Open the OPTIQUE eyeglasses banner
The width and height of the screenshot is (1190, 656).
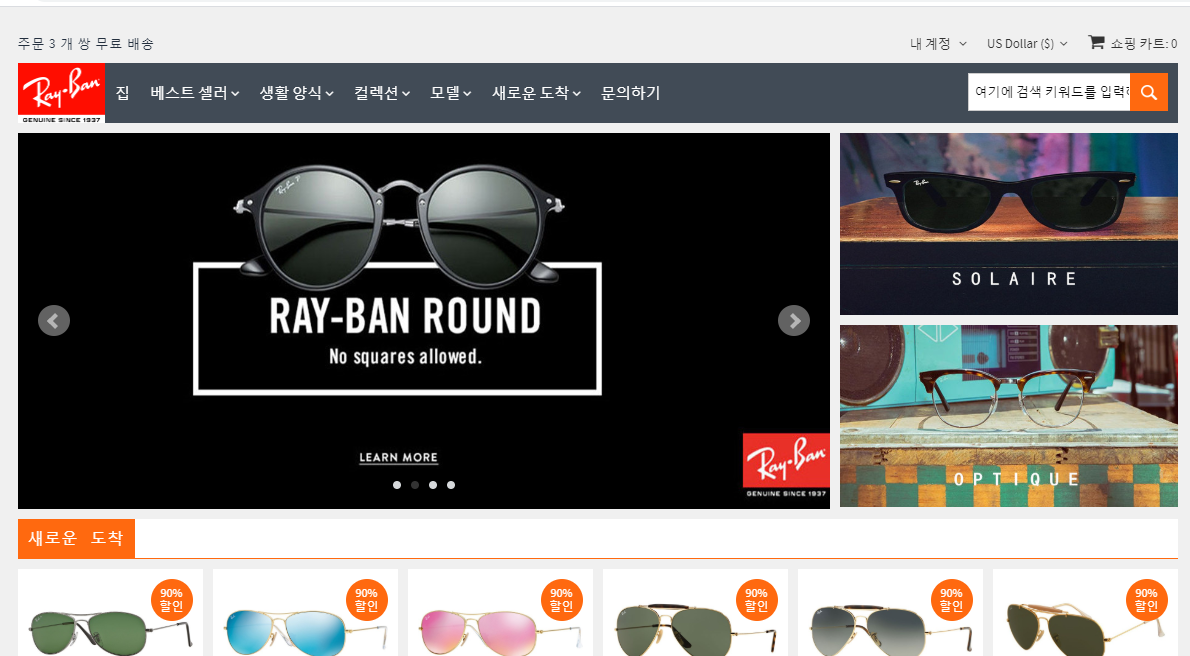point(1009,416)
